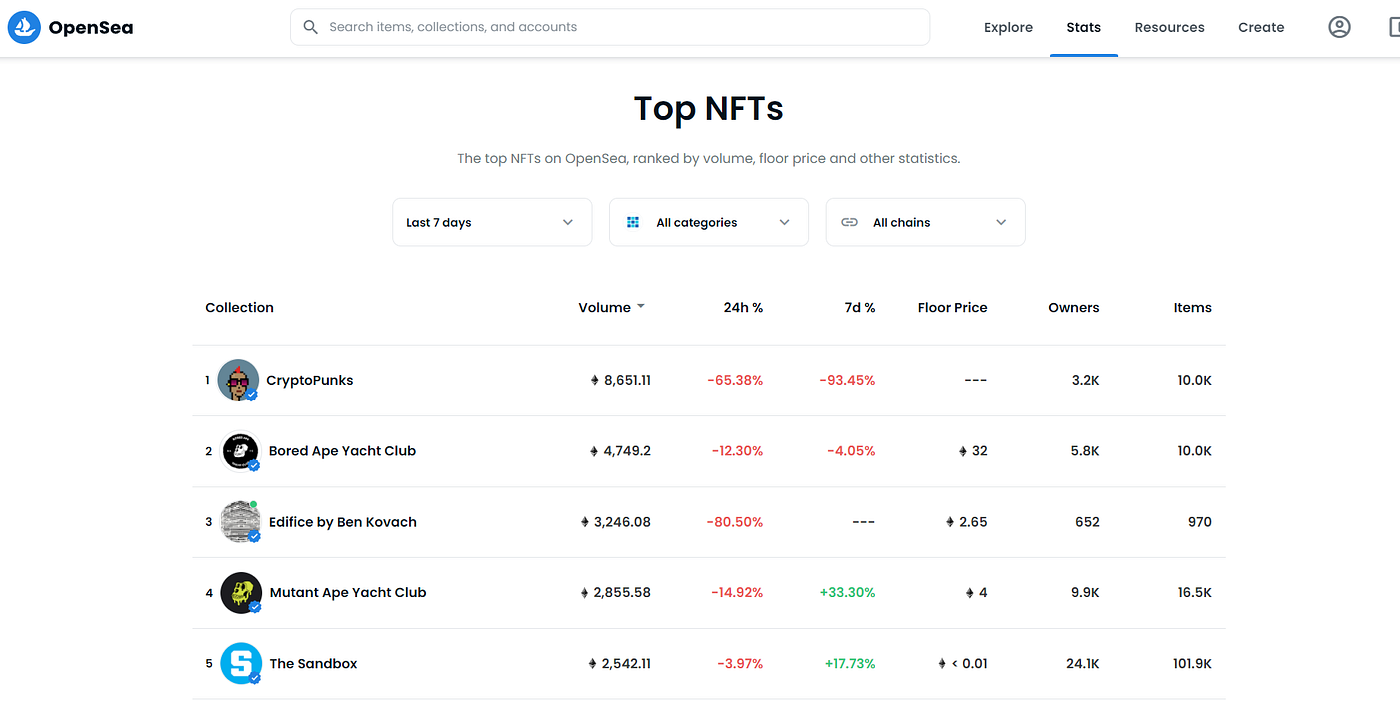This screenshot has height=701, width=1400.
Task: Click the floor price < 0.01 value
Action: click(969, 663)
